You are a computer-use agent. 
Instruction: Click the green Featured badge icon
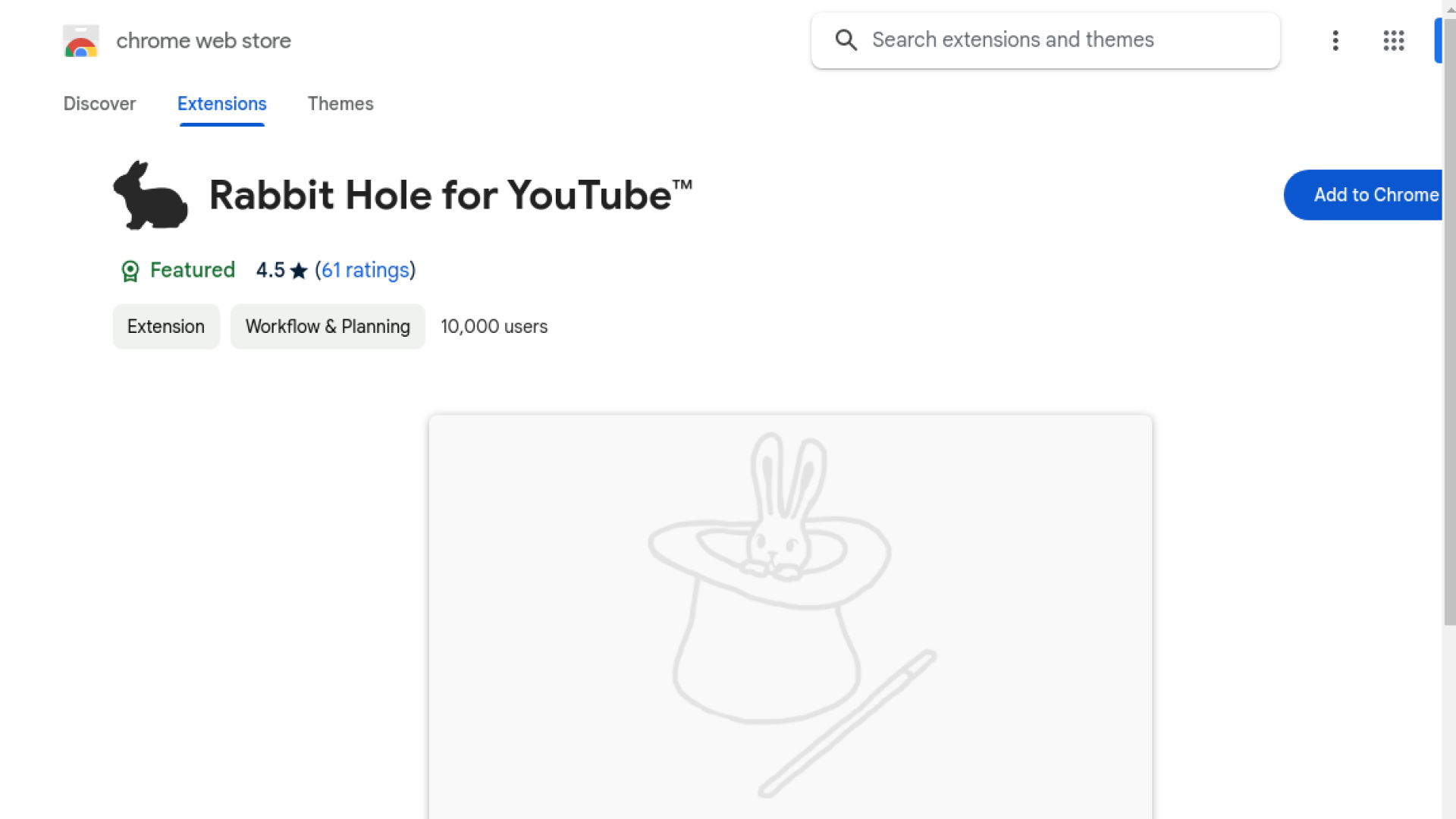pos(130,271)
